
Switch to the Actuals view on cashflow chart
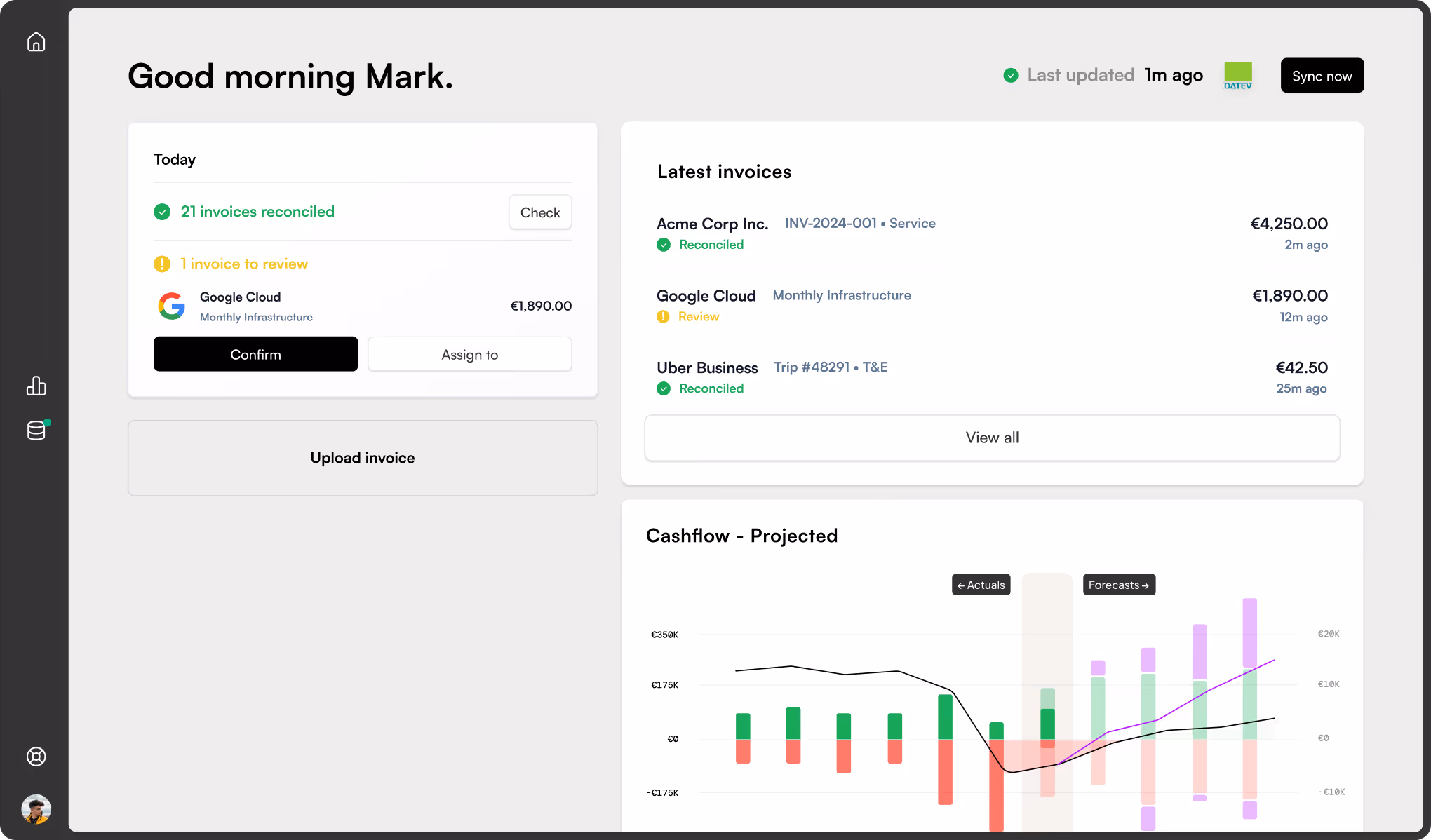pos(981,585)
